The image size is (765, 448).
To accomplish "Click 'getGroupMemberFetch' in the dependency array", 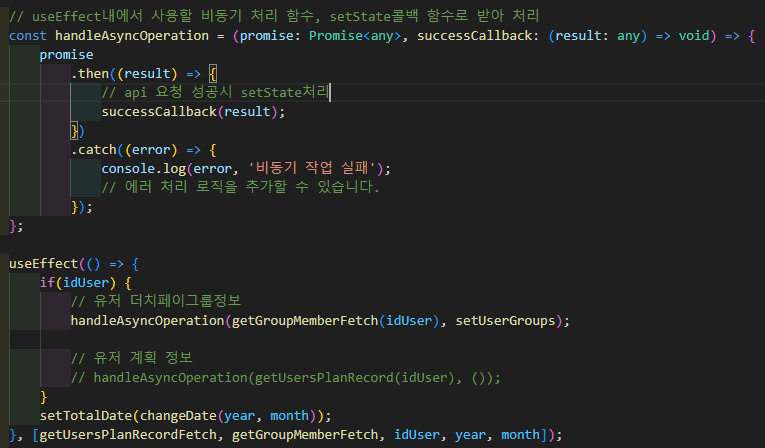I will click(x=305, y=435).
